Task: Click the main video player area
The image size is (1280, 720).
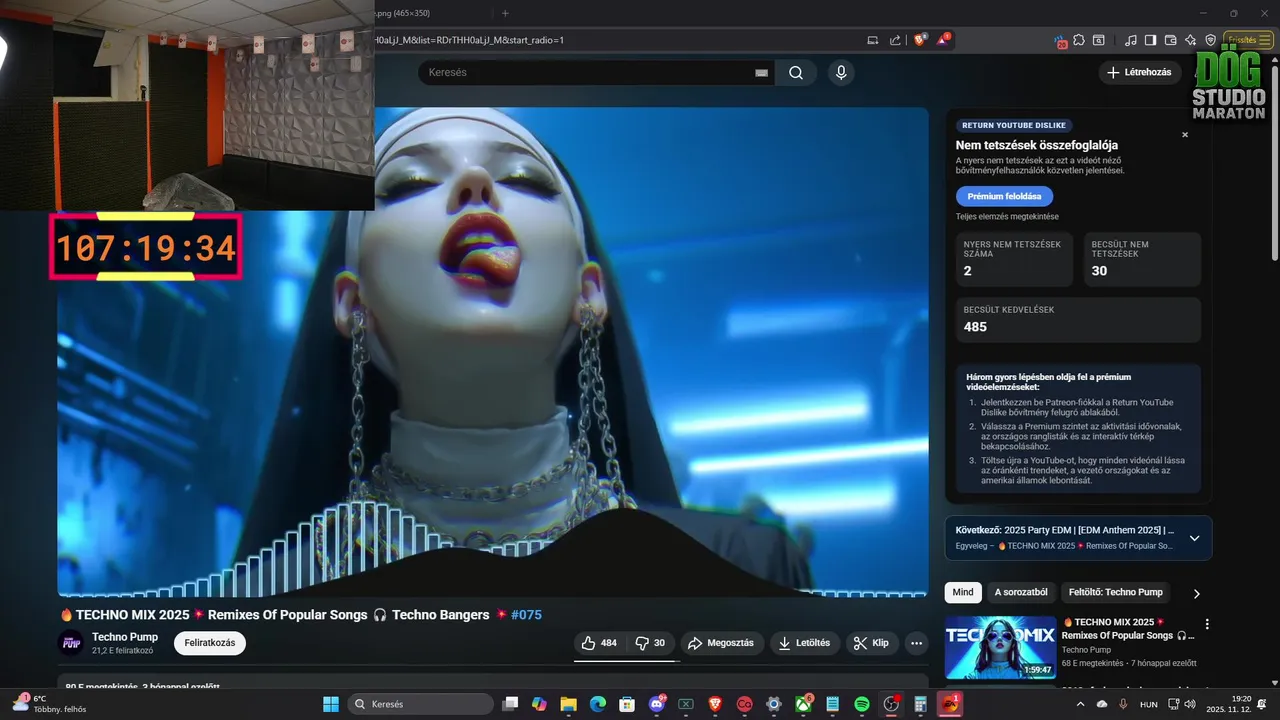Action: click(493, 352)
